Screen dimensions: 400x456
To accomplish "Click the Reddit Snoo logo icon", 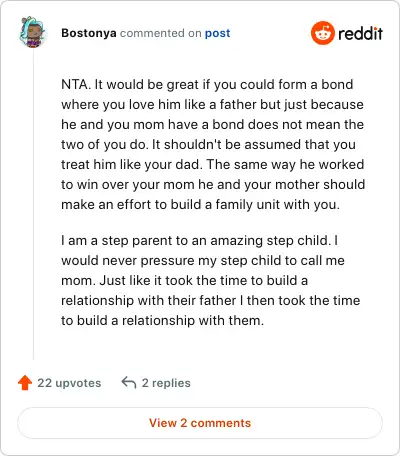I will point(322,33).
